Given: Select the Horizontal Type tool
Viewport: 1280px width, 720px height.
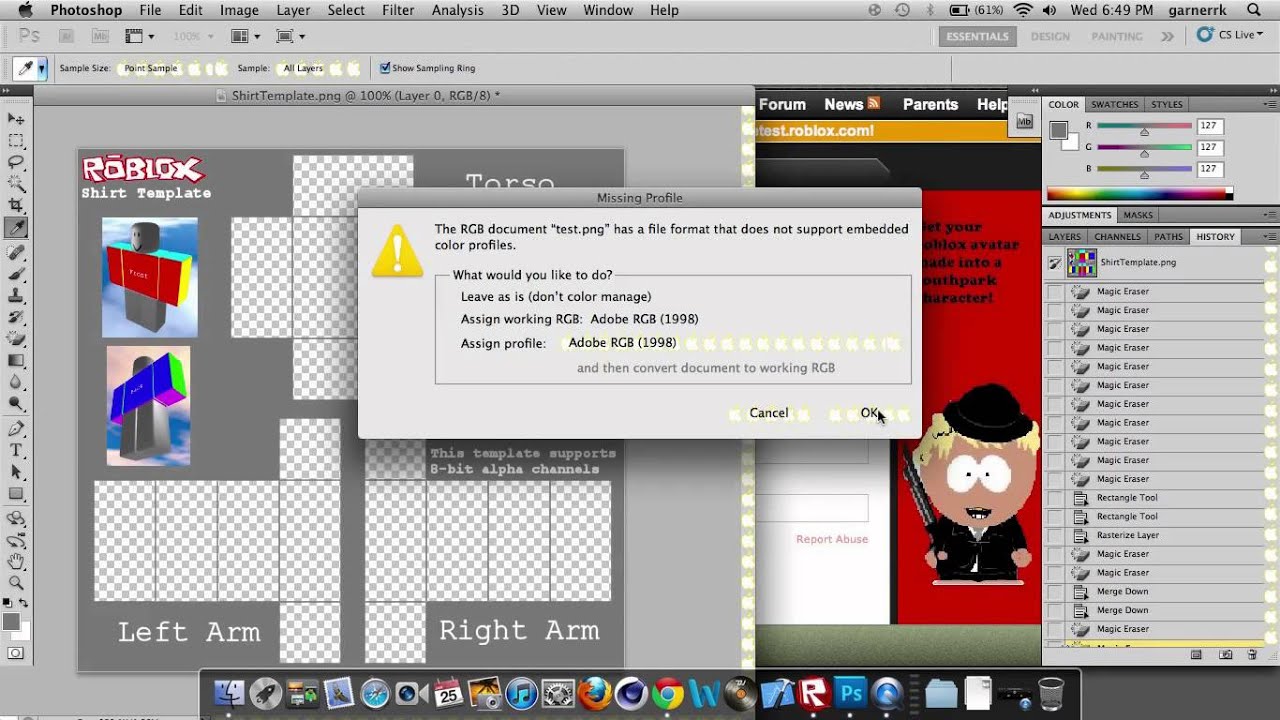Looking at the screenshot, I should 16,451.
